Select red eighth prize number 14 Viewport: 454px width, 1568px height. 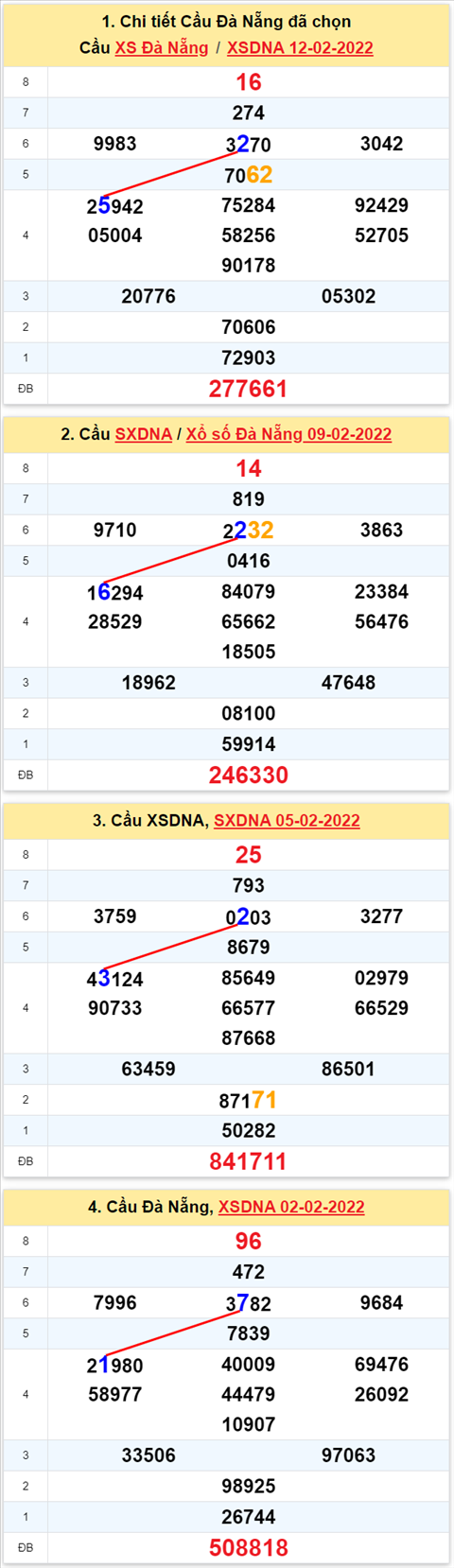(248, 468)
